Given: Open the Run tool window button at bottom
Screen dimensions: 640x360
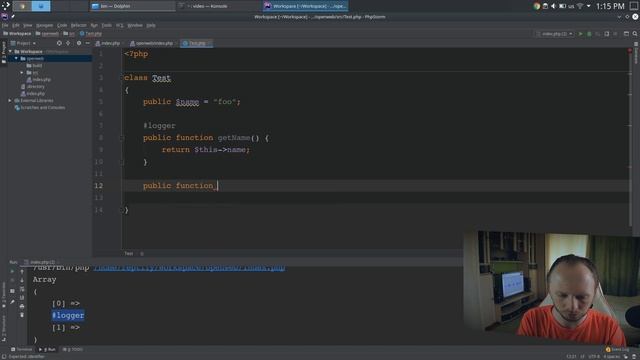Looking at the screenshot, I should pos(47,350).
